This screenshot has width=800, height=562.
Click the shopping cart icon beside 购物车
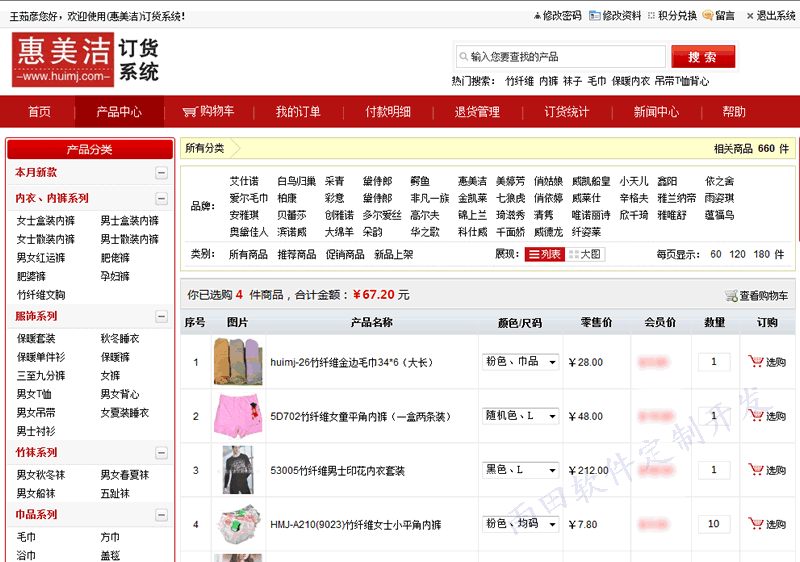point(190,112)
